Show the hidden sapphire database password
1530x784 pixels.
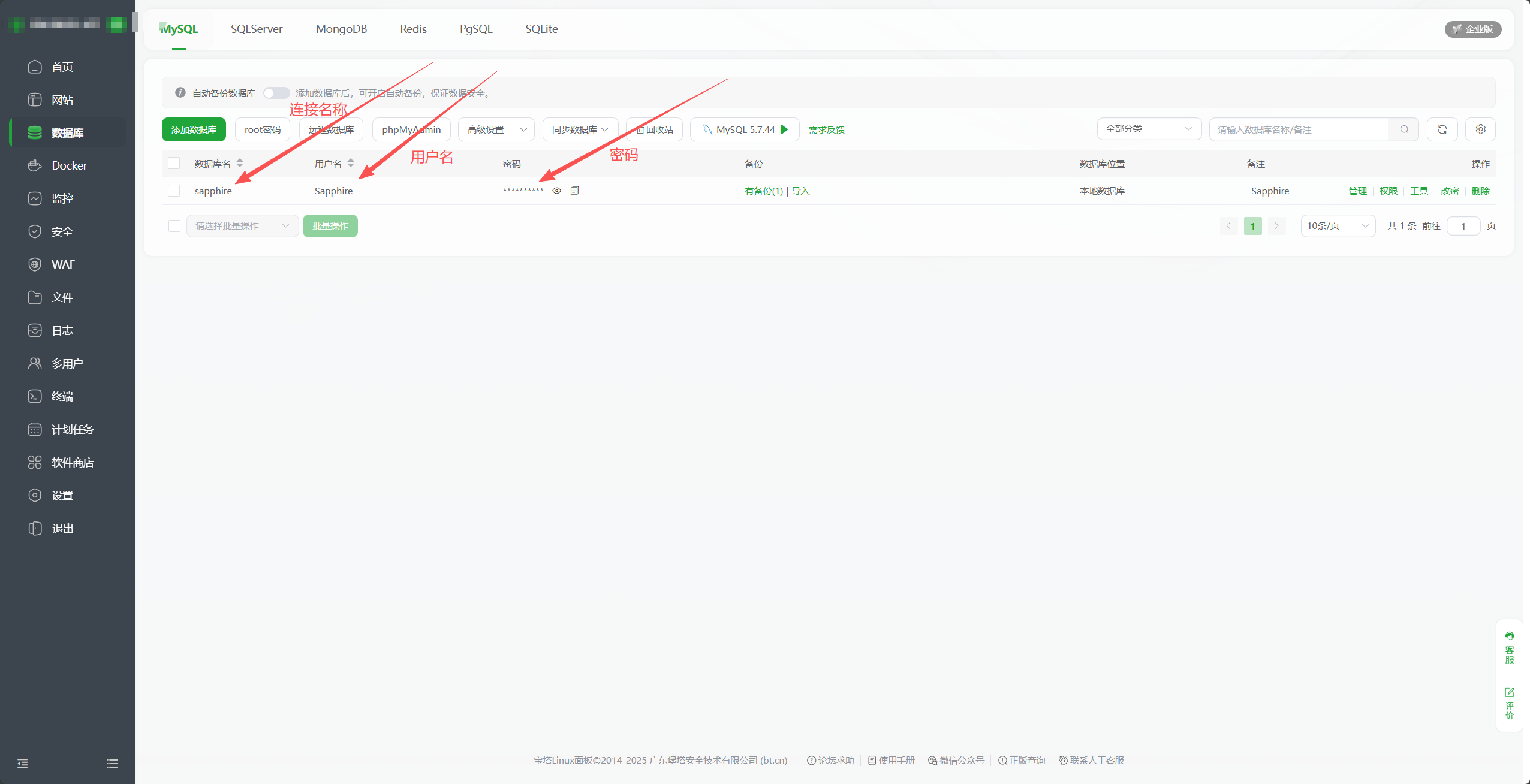[x=556, y=191]
